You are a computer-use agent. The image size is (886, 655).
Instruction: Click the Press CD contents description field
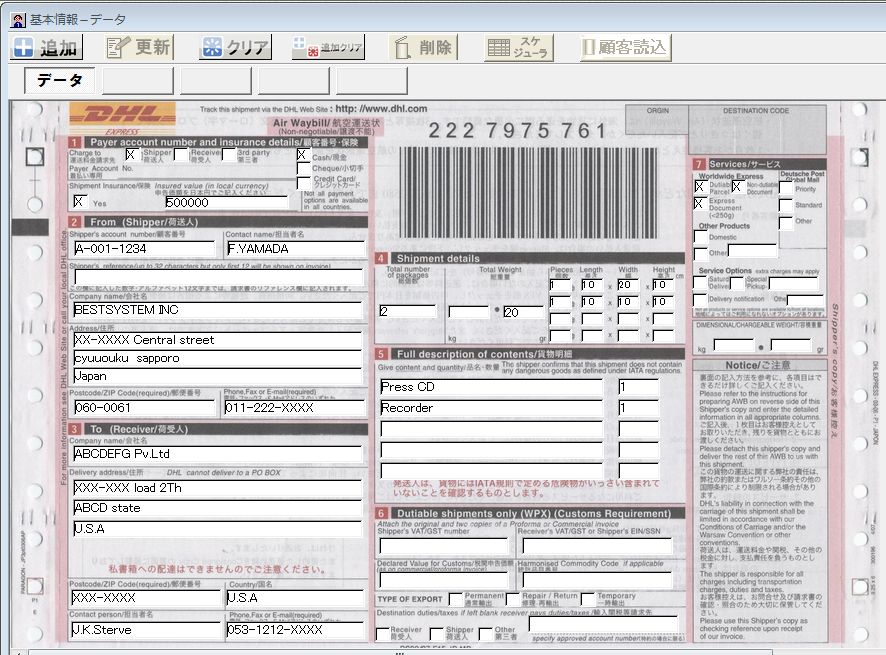coord(490,387)
